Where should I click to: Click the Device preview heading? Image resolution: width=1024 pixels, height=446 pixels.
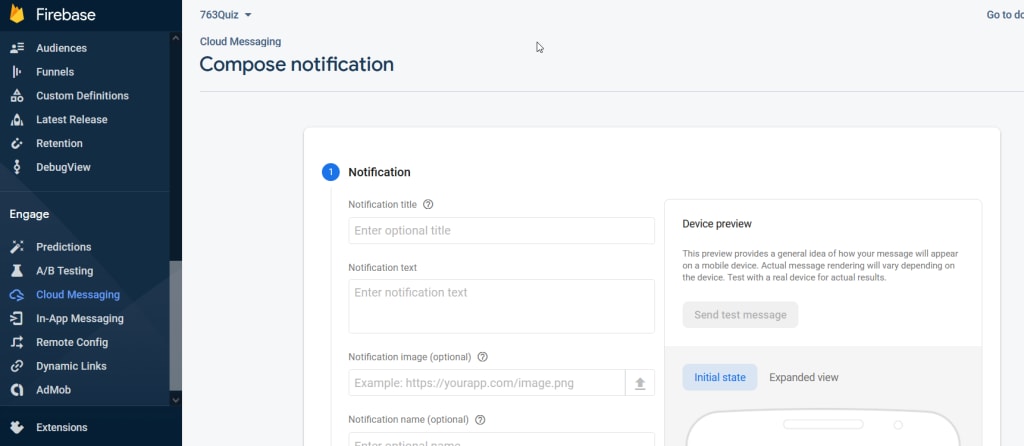point(717,224)
